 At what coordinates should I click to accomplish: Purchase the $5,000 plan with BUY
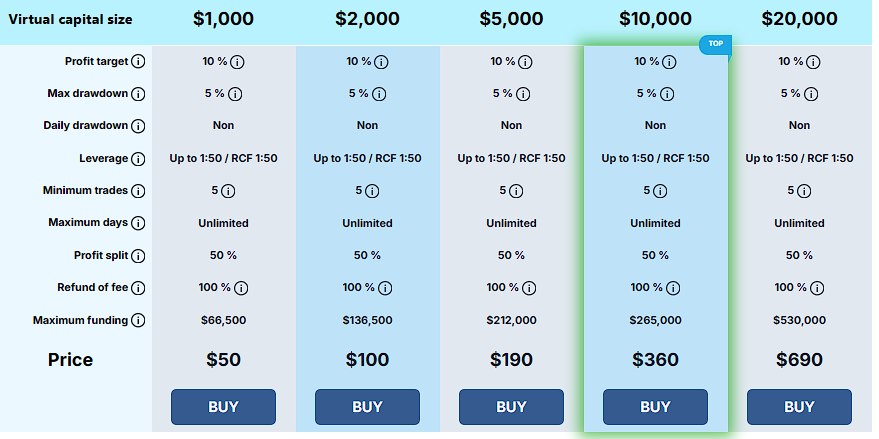511,407
